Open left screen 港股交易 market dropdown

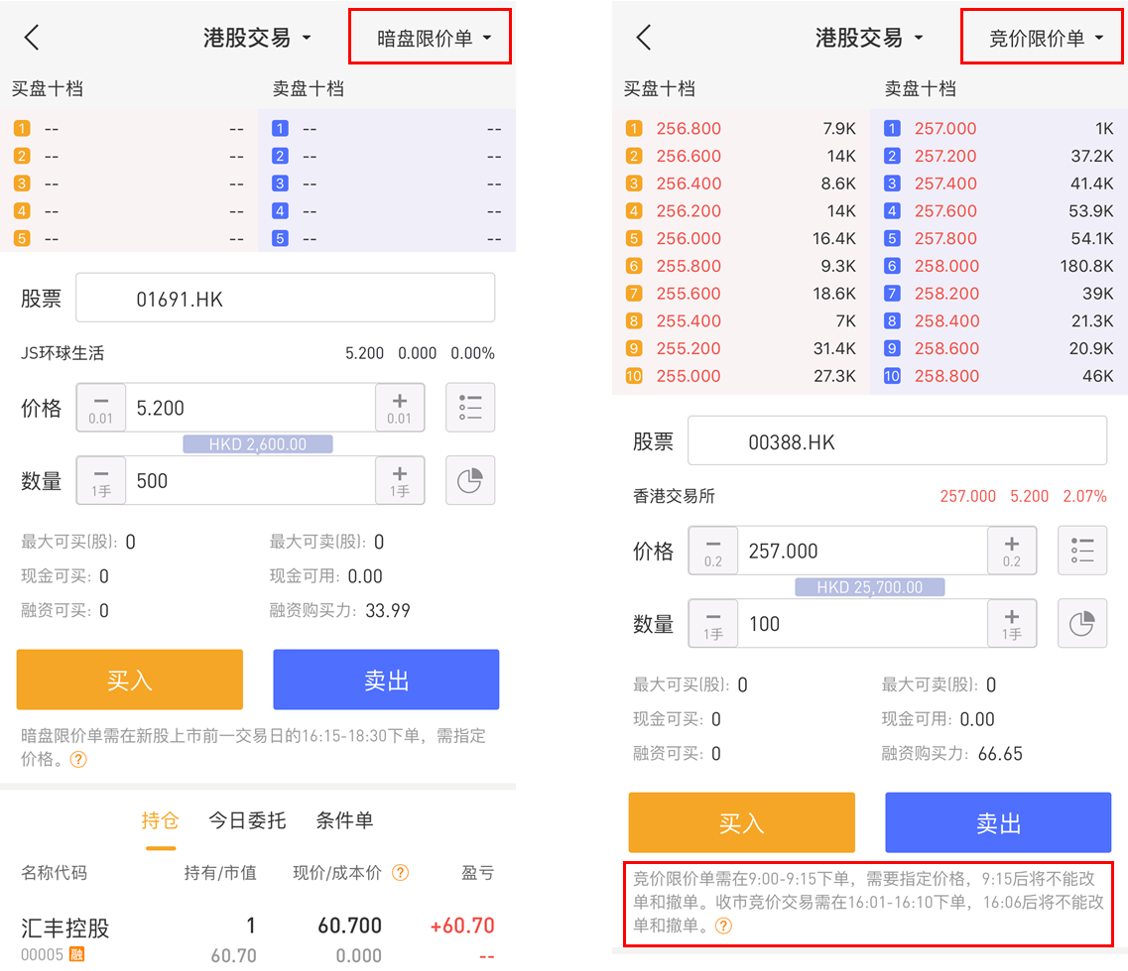tap(258, 38)
